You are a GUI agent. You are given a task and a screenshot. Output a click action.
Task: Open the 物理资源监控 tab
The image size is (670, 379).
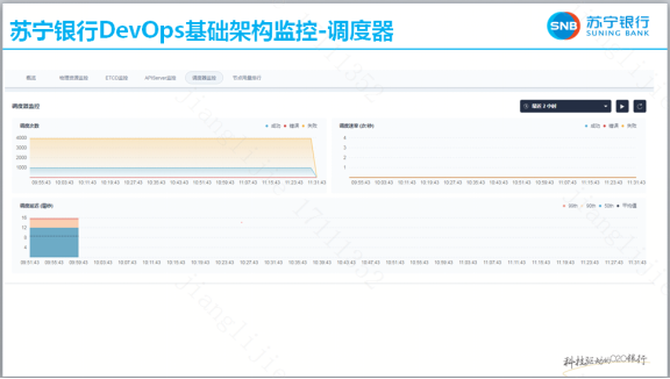73,78
